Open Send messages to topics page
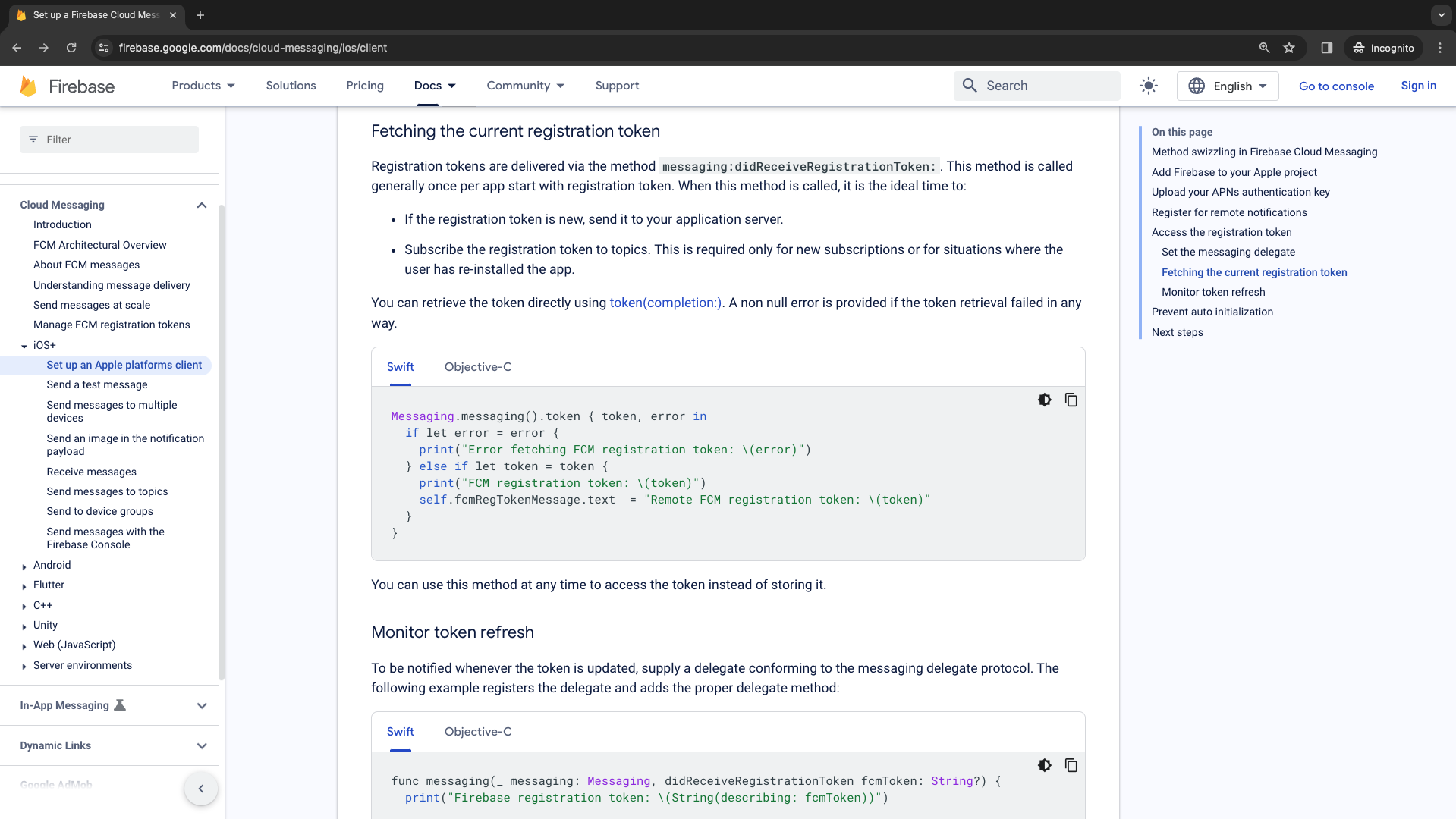Image resolution: width=1456 pixels, height=819 pixels. coord(107,491)
